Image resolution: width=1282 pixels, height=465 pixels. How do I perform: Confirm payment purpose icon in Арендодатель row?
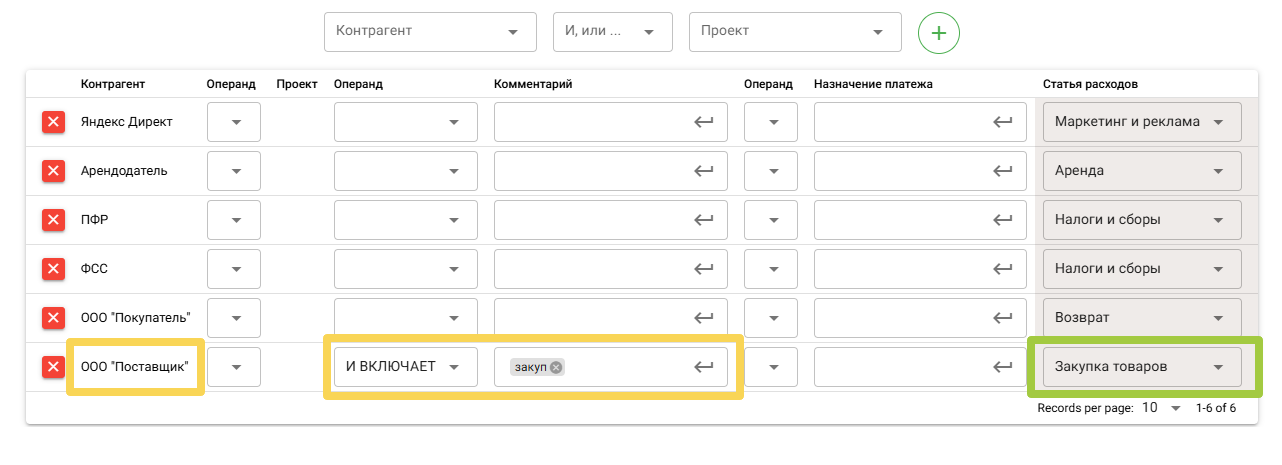[1003, 171]
